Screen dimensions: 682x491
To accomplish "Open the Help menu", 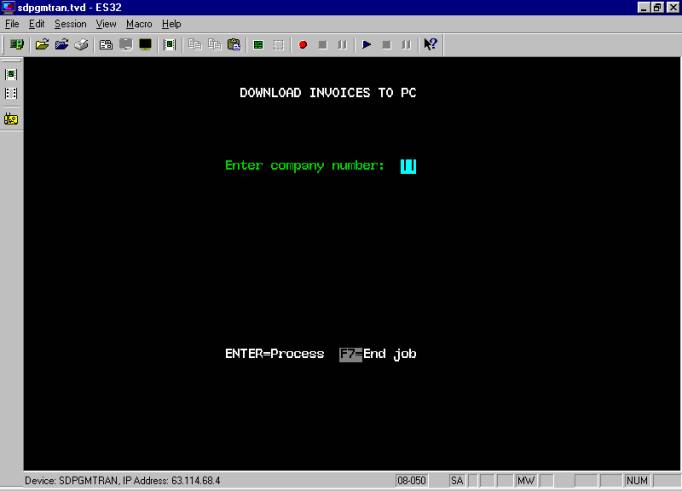I will 171,24.
